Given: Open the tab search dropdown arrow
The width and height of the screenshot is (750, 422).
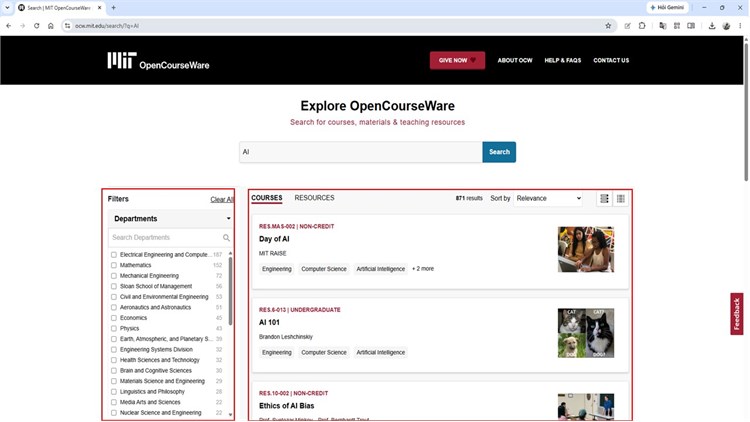Looking at the screenshot, I should pos(7,8).
